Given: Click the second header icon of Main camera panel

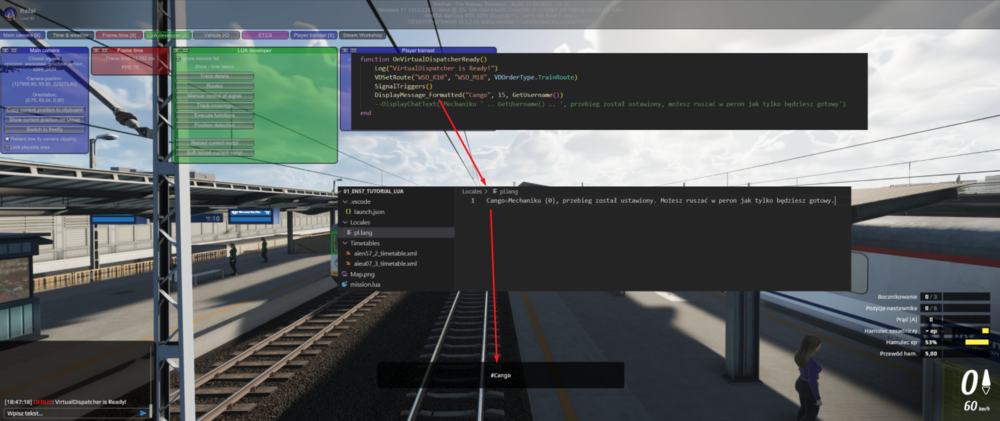Looking at the screenshot, I should pos(13,50).
